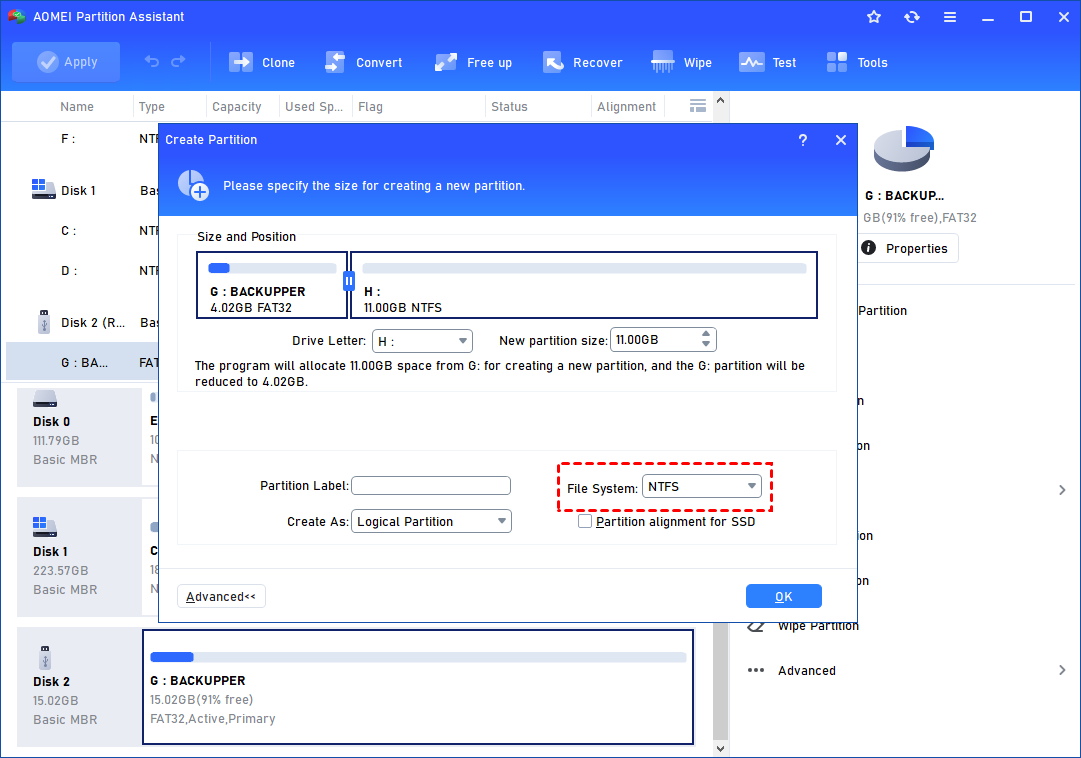Sort by the Type column header
1081x758 pixels.
[152, 107]
